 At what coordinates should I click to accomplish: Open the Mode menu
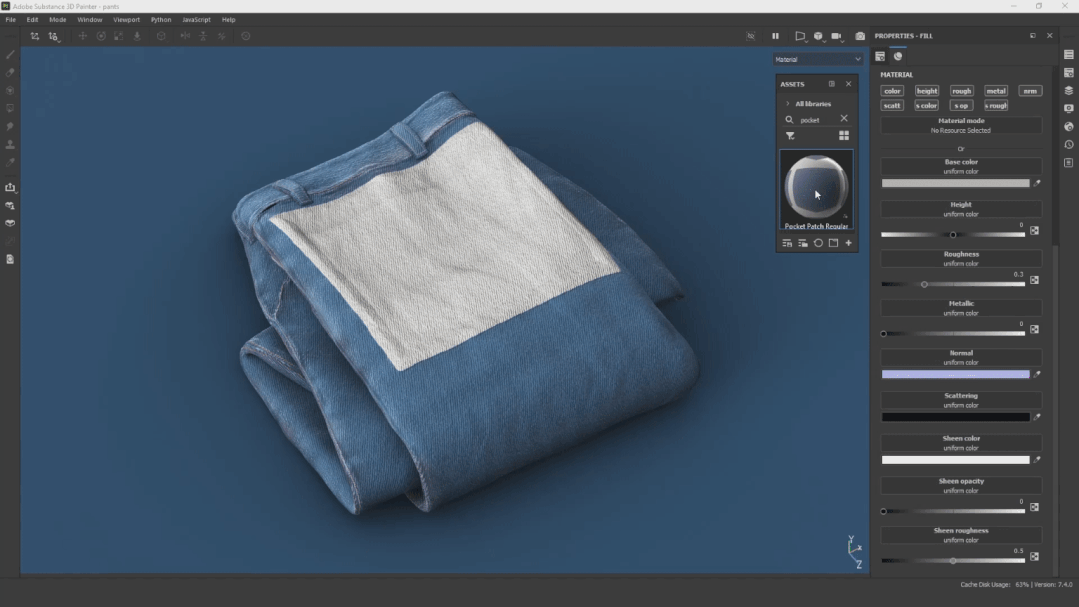click(58, 20)
